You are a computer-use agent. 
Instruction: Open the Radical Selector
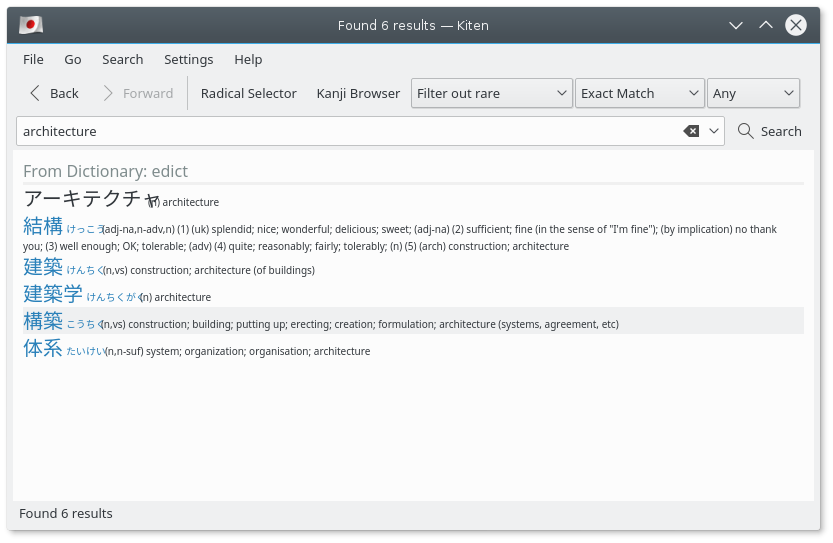point(248,93)
